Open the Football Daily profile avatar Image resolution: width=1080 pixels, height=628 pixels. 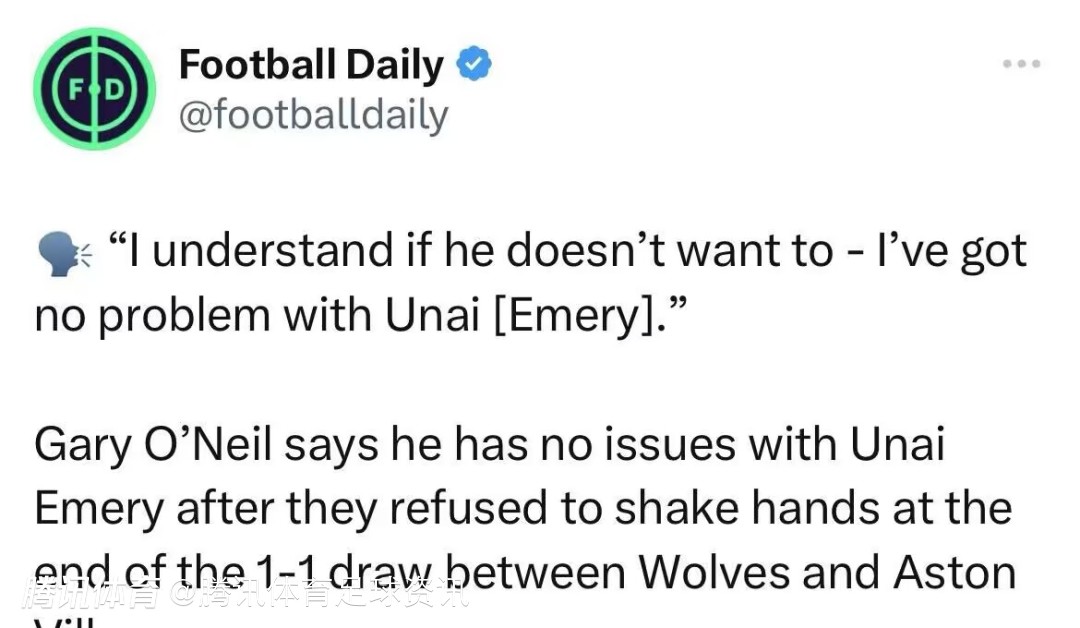pyautogui.click(x=94, y=89)
